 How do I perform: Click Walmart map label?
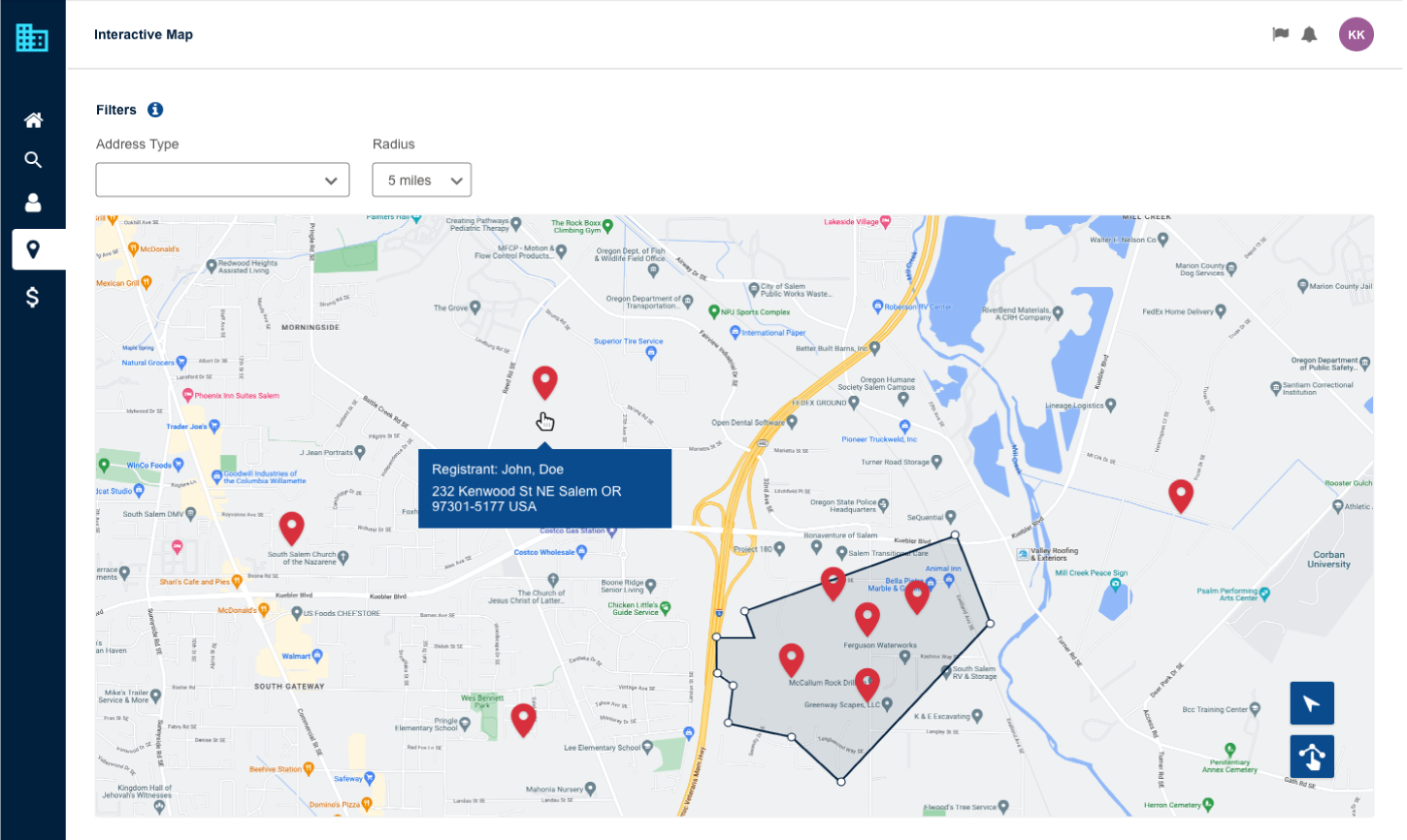click(296, 656)
